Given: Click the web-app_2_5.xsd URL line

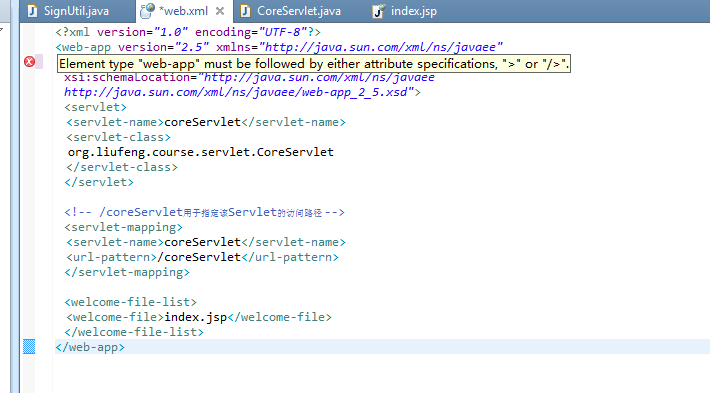Looking at the screenshot, I should coord(242,92).
